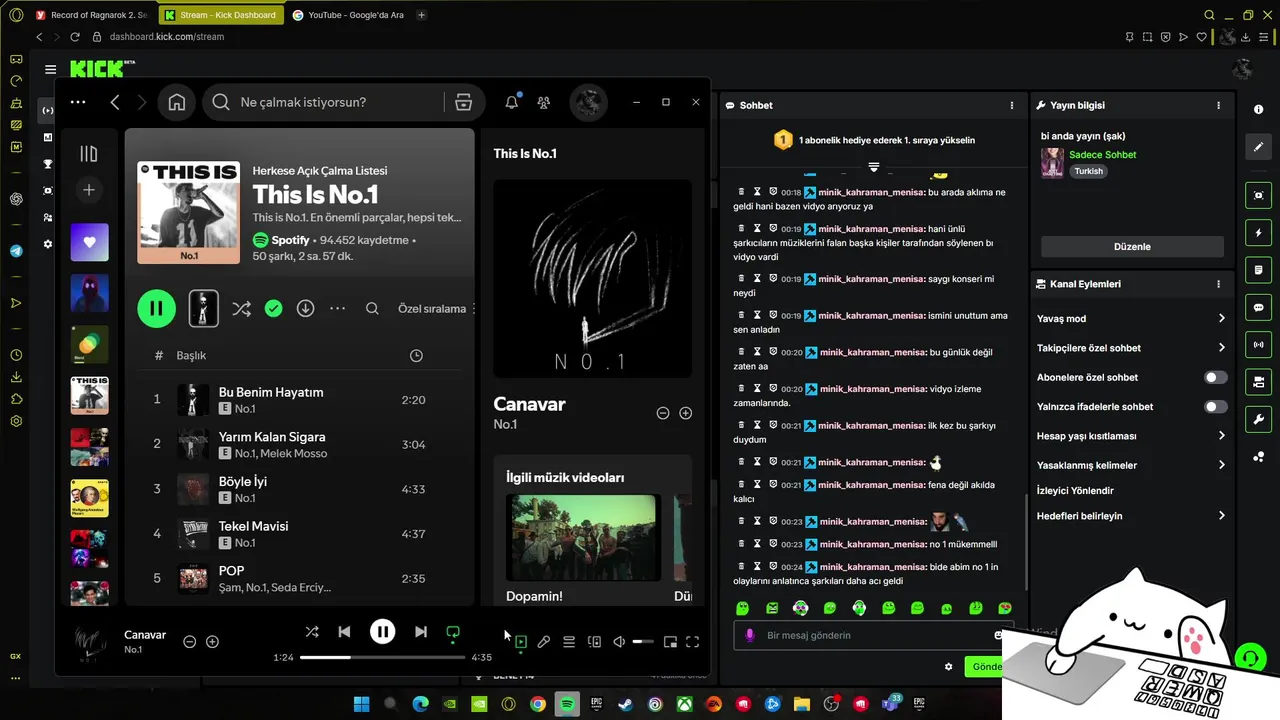Open Spotify notifications bell
The width and height of the screenshot is (1280, 720).
point(512,102)
